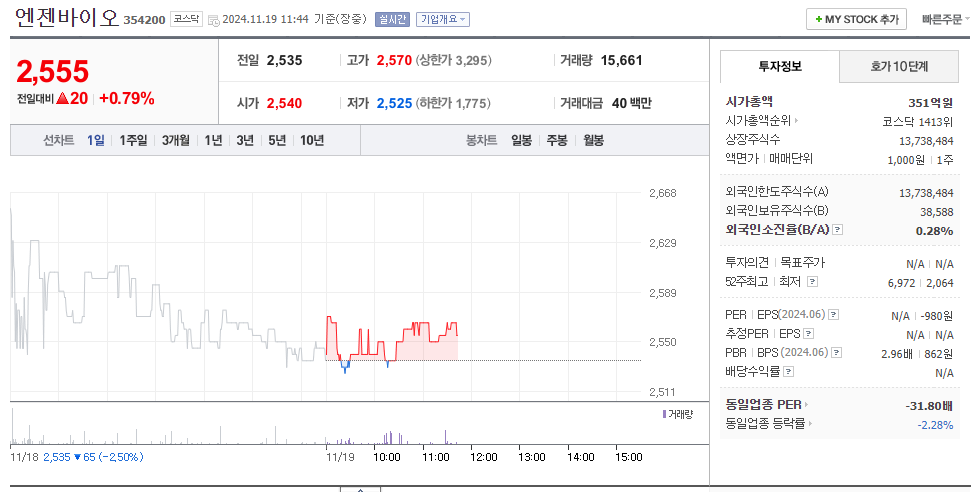Show the 월봉 monthly candle chart
The width and height of the screenshot is (977, 492).
click(593, 140)
